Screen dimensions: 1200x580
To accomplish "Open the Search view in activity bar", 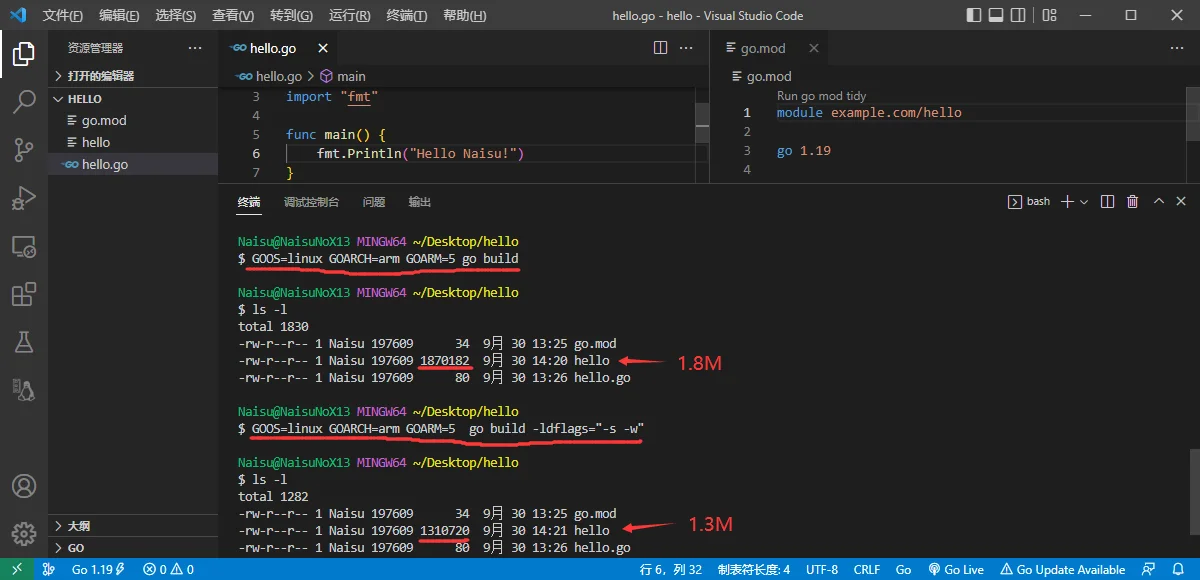I will (x=24, y=101).
